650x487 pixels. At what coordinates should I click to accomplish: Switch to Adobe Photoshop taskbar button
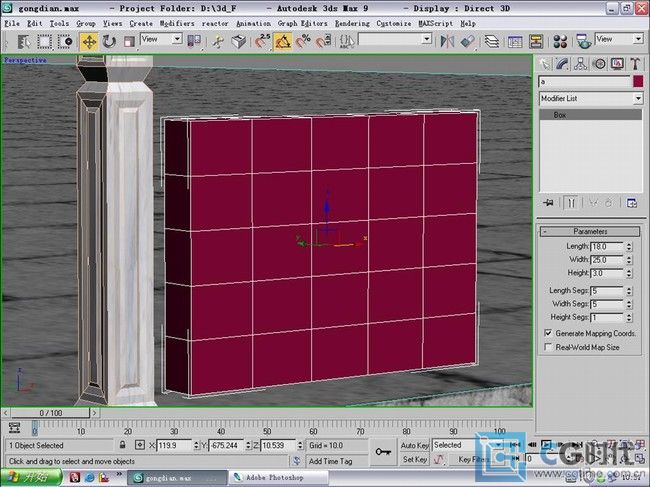279,478
